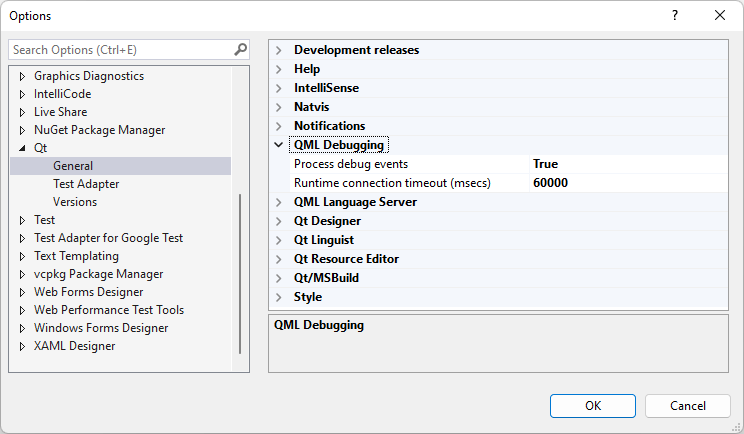744x434 pixels.
Task: Select the Live Share category label
Action: point(60,112)
